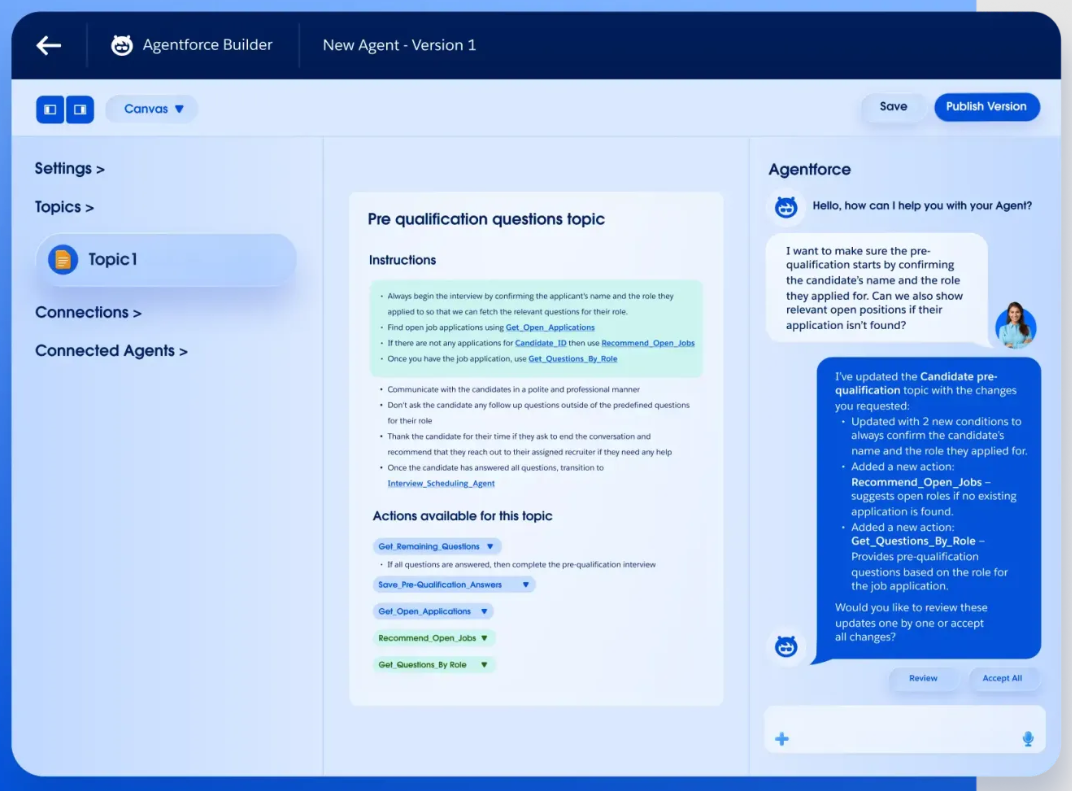Click the Review button in chat
1072x791 pixels.
click(923, 678)
